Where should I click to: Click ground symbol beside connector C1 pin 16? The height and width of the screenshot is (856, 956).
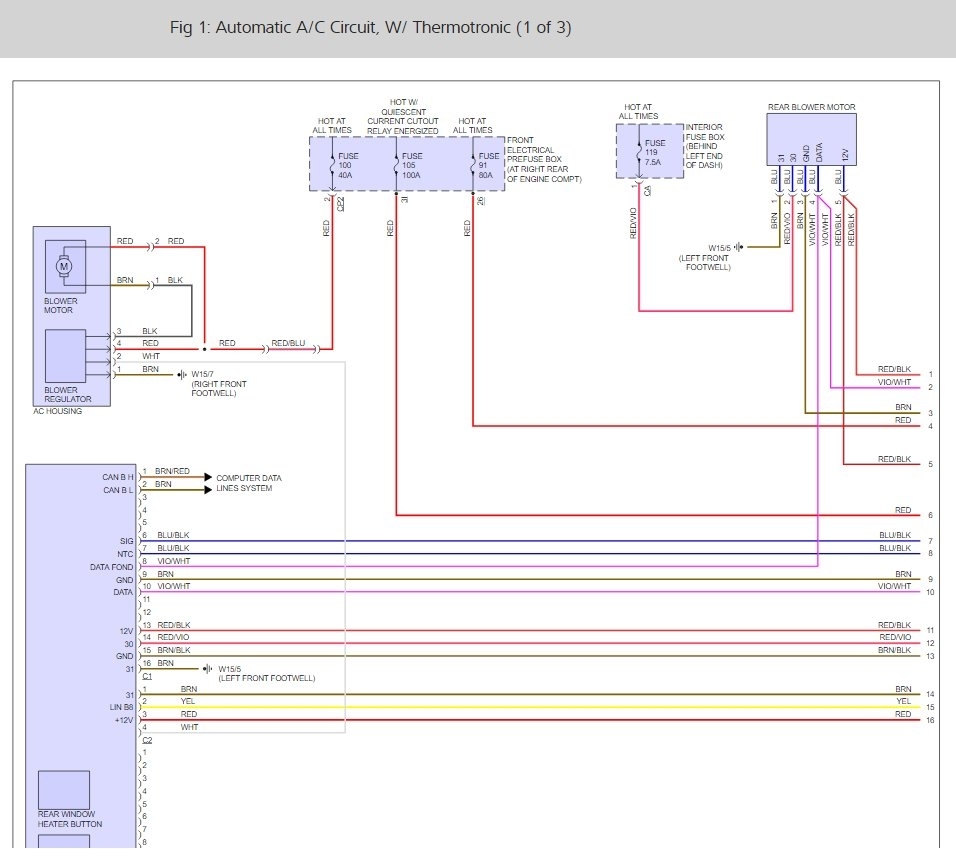coord(206,669)
